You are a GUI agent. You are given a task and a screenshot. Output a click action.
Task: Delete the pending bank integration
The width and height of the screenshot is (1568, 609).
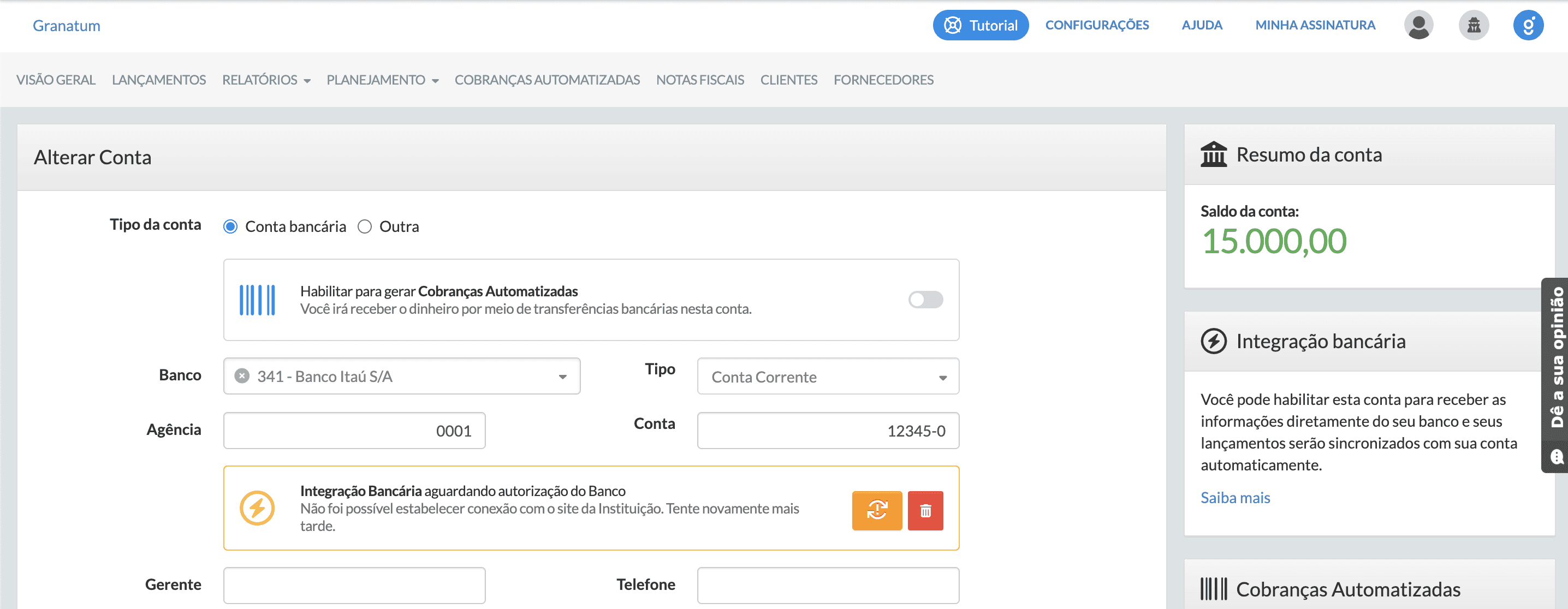point(925,510)
